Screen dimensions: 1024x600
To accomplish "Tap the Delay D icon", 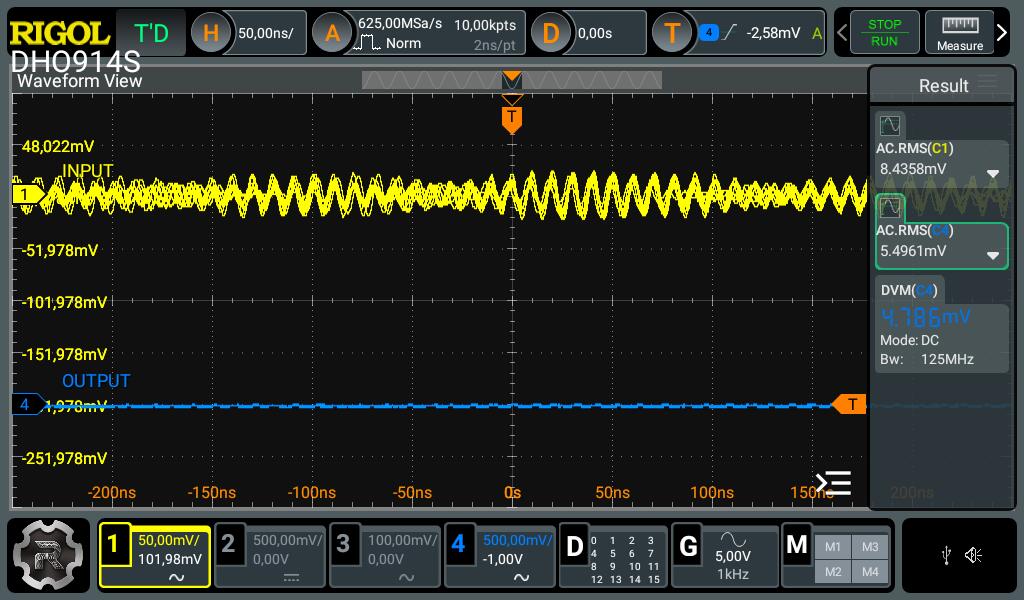I will click(x=551, y=33).
